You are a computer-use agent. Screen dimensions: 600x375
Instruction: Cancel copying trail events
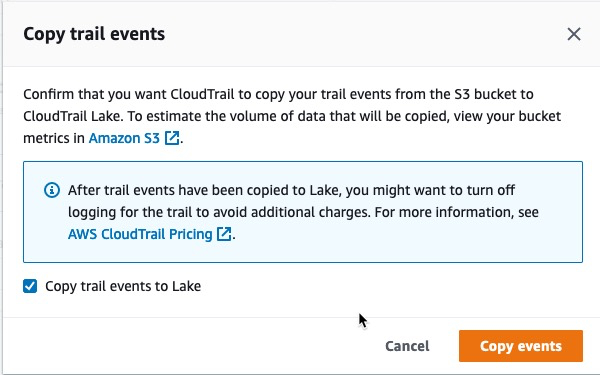pyautogui.click(x=407, y=346)
